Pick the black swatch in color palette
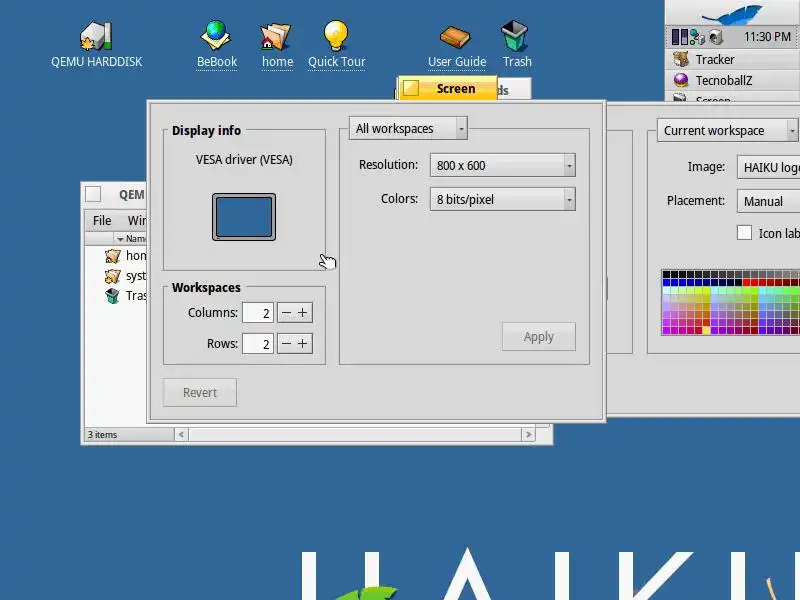 coord(666,274)
